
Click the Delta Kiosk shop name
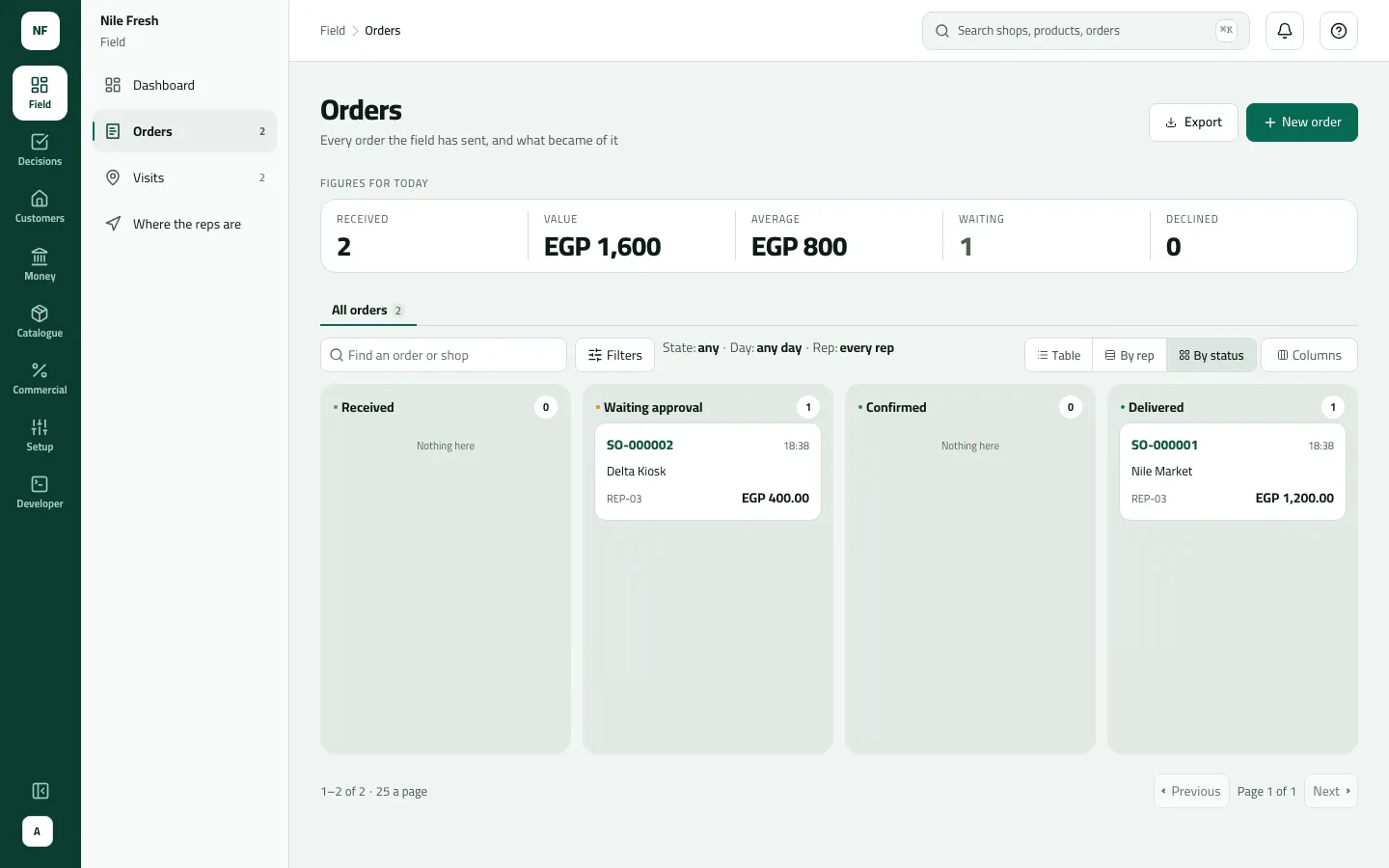coord(637,472)
